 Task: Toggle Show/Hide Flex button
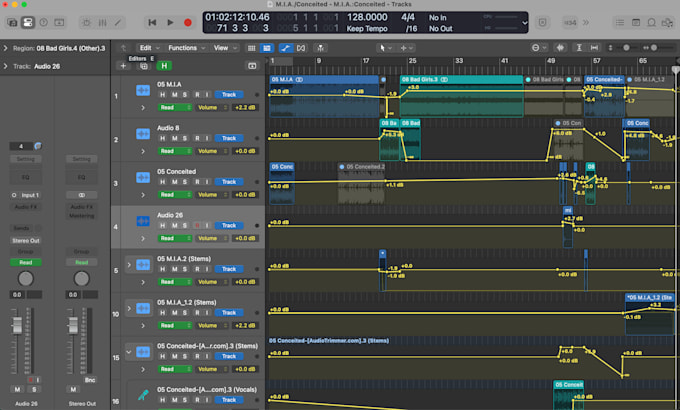301,48
